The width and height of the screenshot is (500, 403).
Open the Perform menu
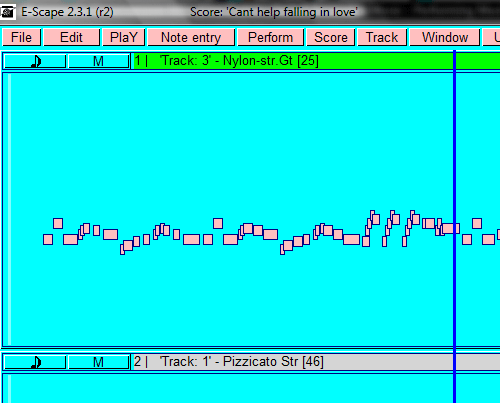tap(270, 37)
